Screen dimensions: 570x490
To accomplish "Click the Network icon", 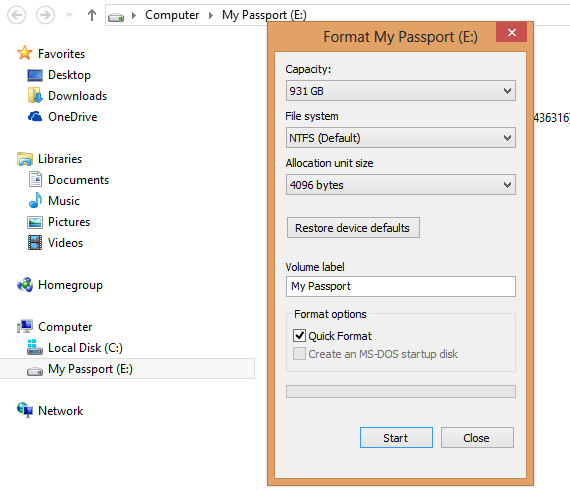I will click(x=25, y=410).
